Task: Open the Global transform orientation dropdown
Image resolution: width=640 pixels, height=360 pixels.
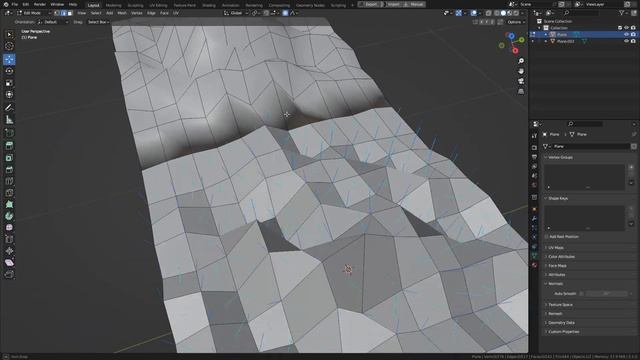Action: (236, 13)
